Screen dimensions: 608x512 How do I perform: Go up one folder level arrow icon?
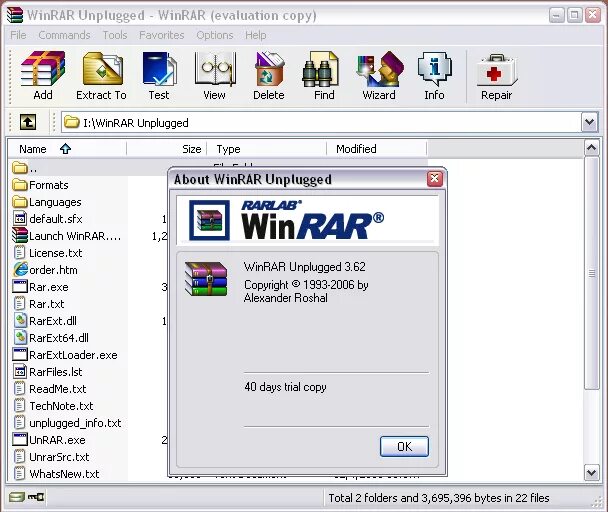(x=28, y=122)
